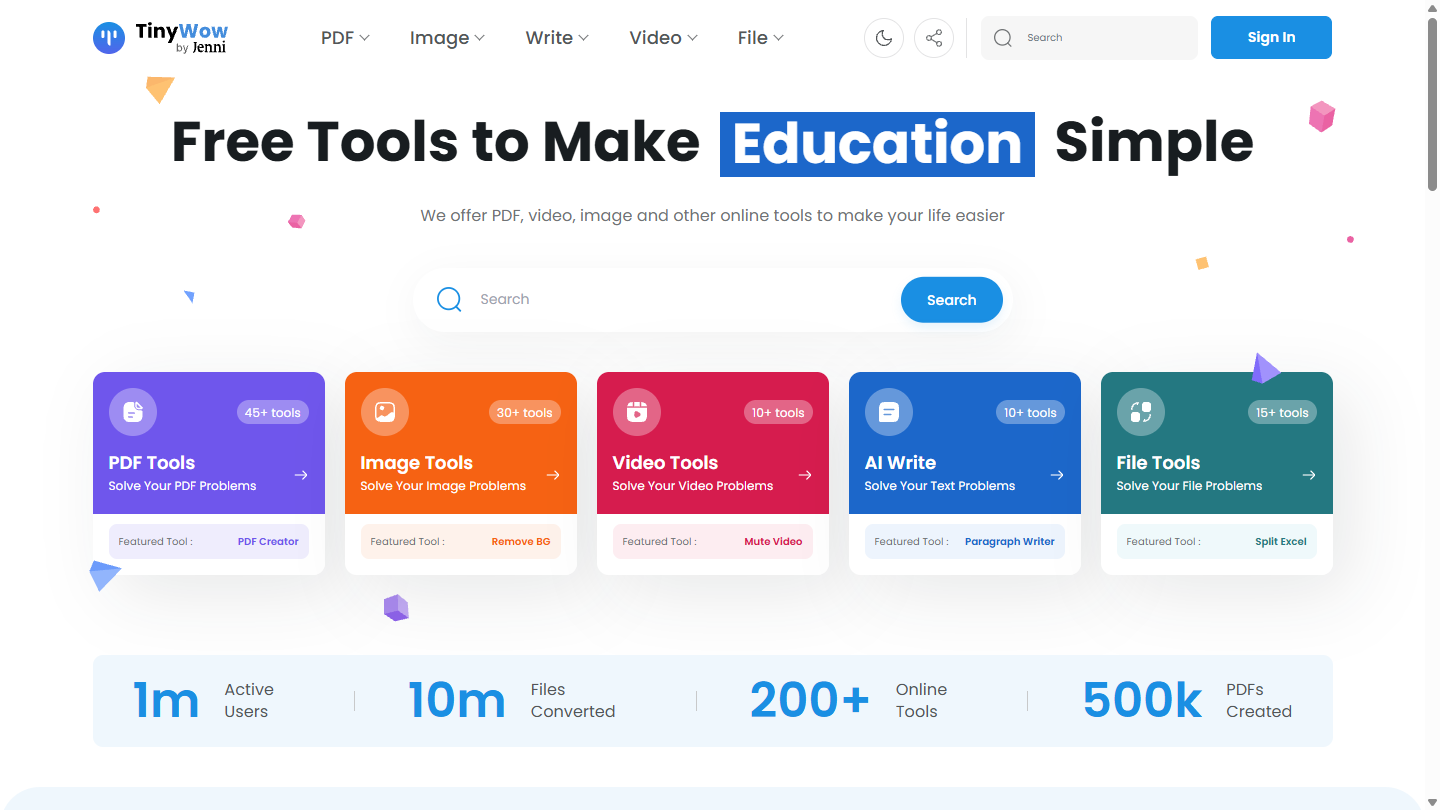This screenshot has width=1440, height=810.
Task: Click the 200+ Online Tools statistic
Action: pos(849,701)
